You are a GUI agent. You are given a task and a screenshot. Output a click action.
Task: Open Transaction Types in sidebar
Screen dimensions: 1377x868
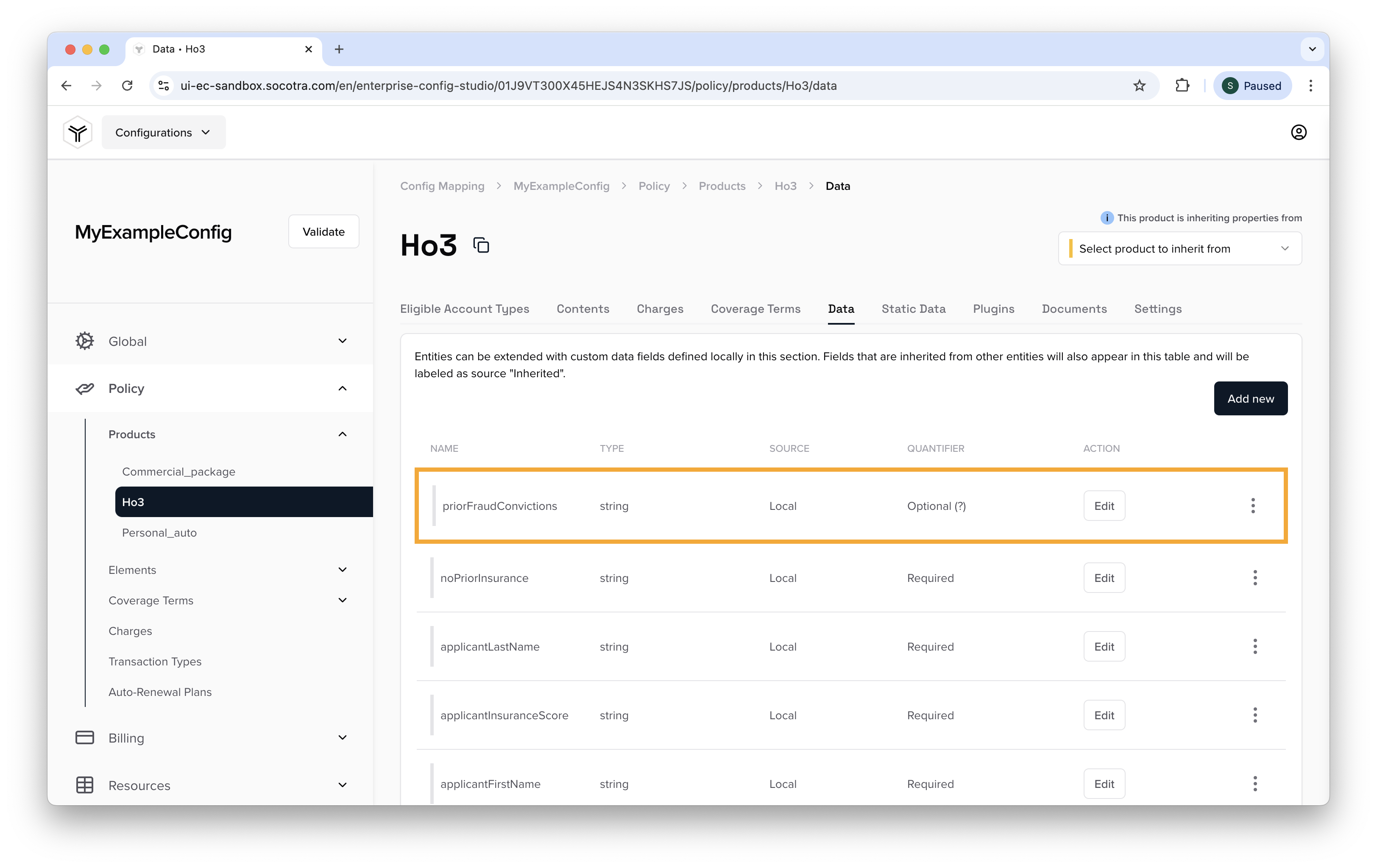[155, 661]
